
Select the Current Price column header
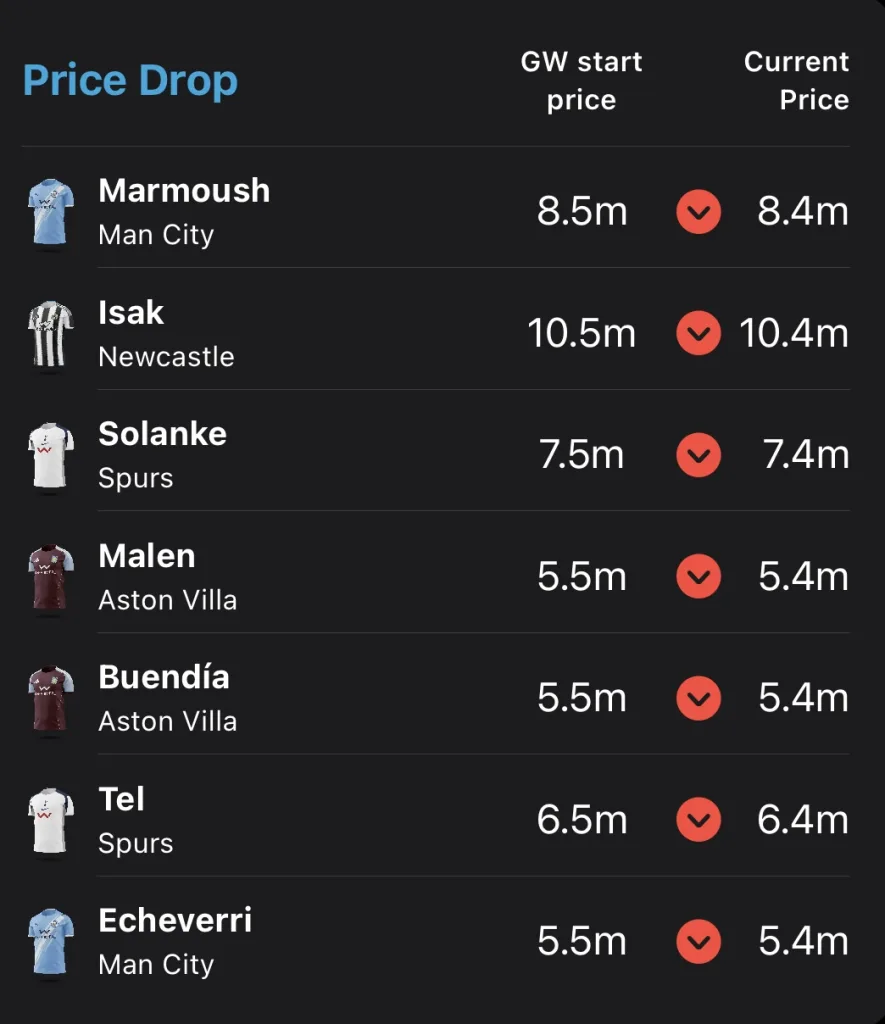click(796, 80)
